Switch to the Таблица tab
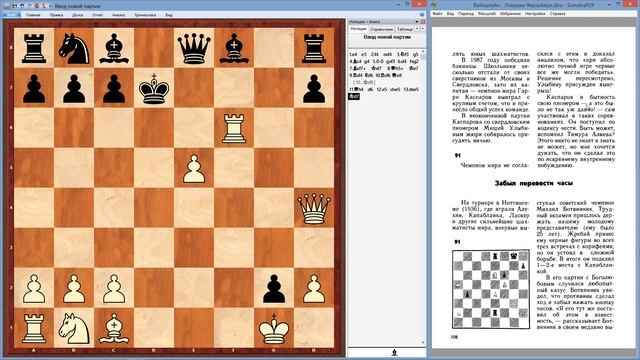 tap(404, 29)
